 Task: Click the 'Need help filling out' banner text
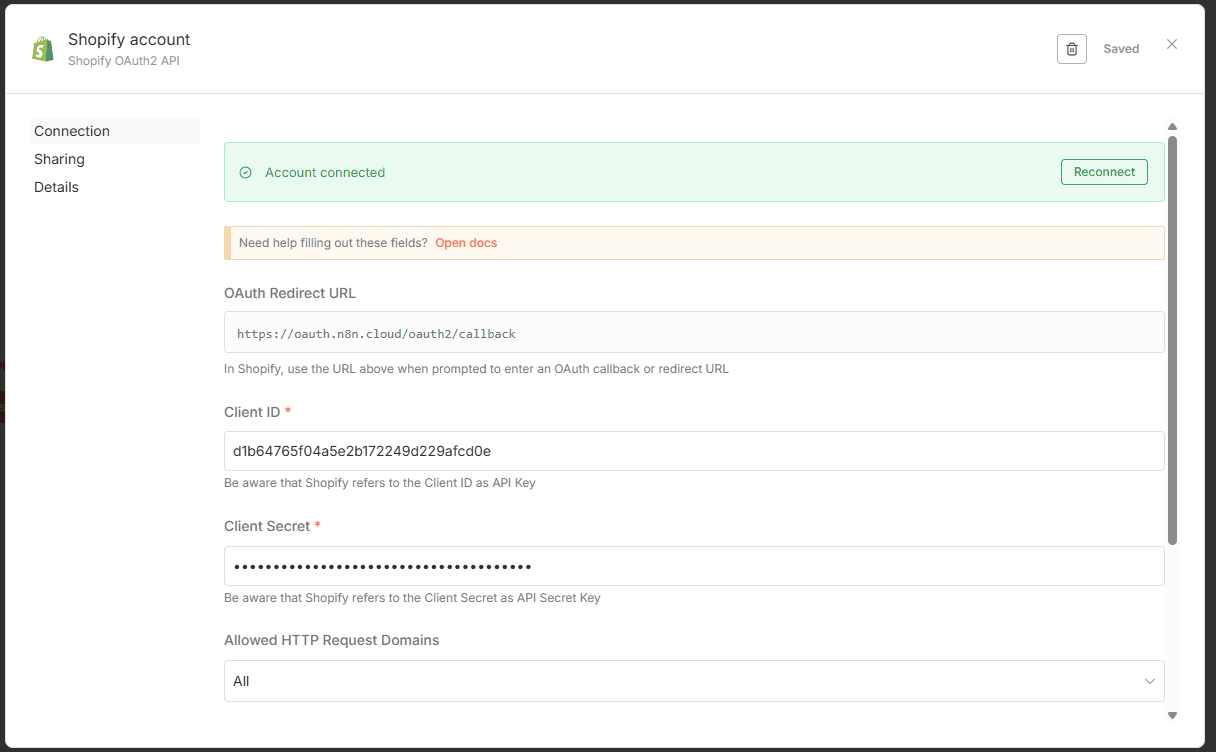tap(333, 243)
